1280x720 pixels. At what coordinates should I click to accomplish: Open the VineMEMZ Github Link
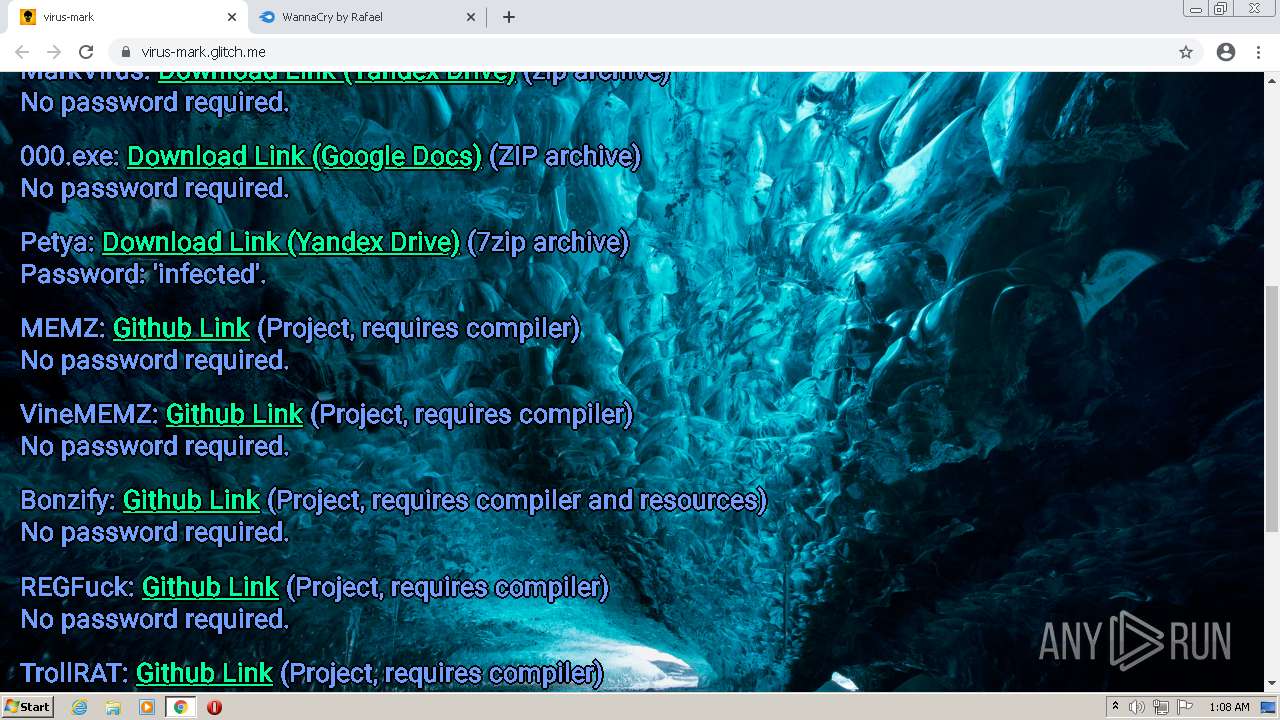coord(234,414)
